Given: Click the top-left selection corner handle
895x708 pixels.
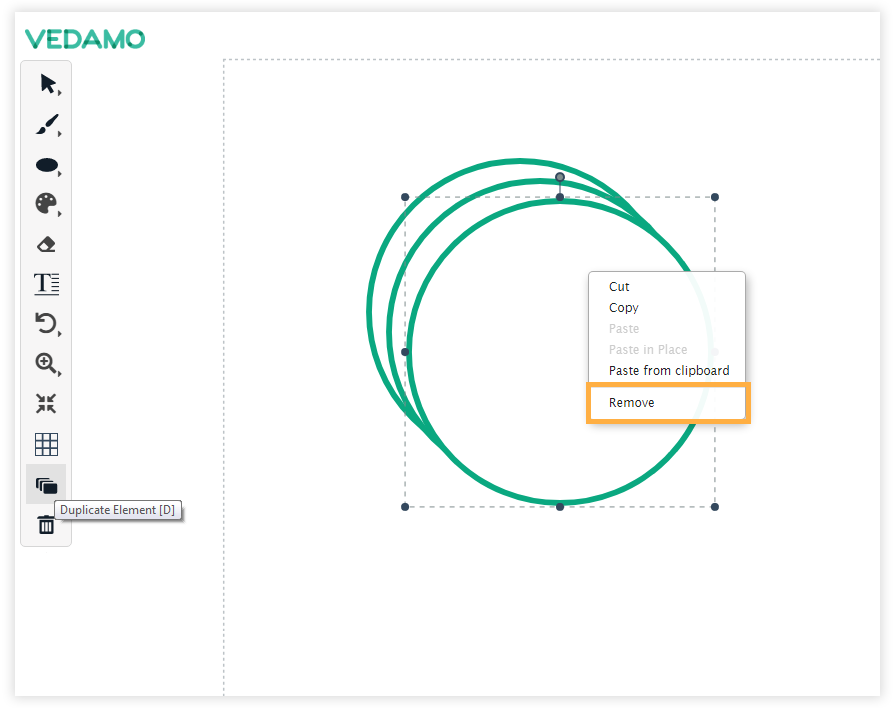Looking at the screenshot, I should (405, 197).
